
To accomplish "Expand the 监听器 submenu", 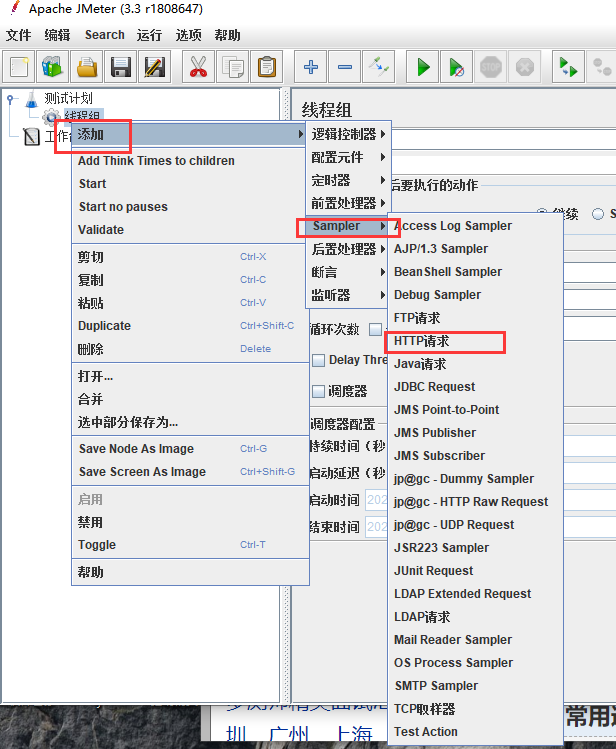I will pos(348,295).
